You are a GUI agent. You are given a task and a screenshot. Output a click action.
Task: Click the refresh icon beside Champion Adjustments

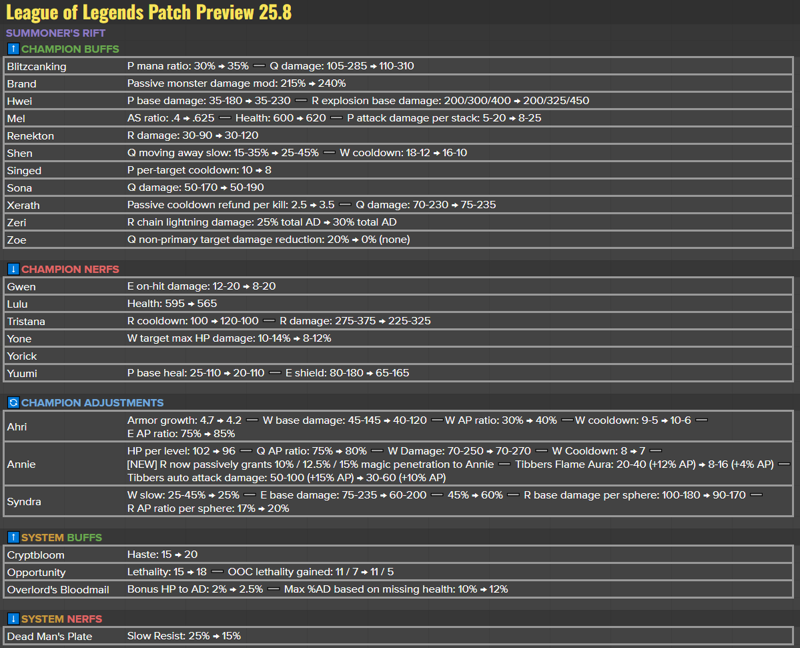coord(13,403)
